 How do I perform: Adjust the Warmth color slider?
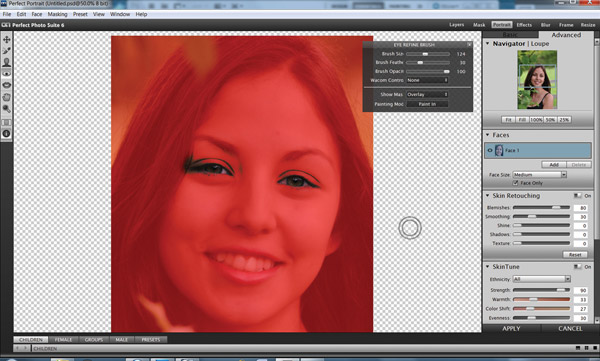pos(541,299)
